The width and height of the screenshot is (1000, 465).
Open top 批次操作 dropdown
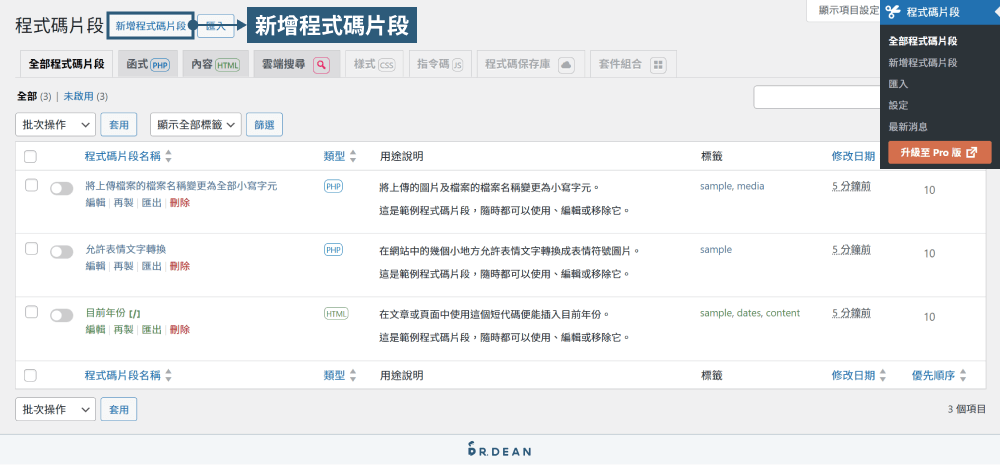point(55,125)
